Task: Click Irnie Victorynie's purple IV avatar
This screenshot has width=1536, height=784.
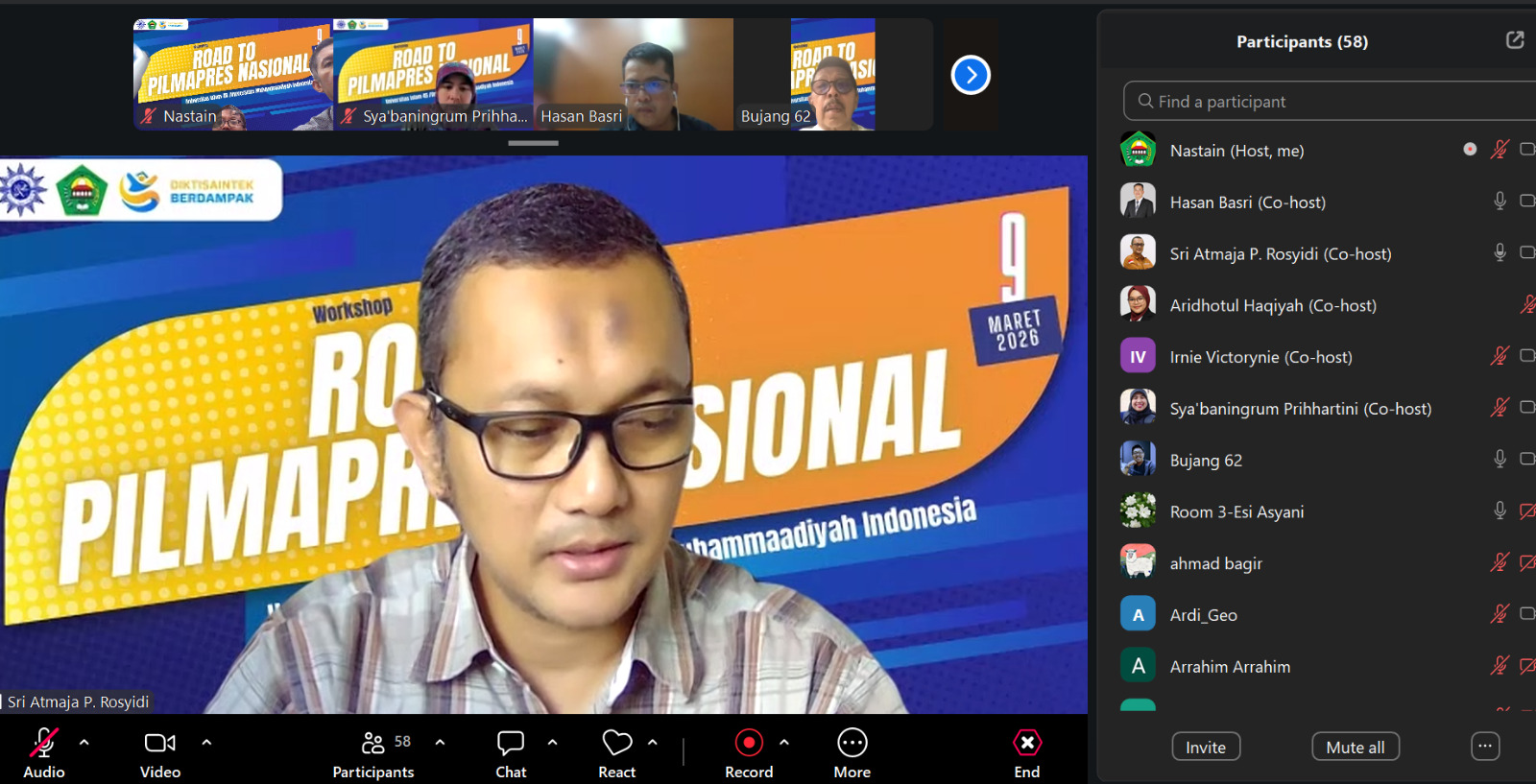Action: [1138, 357]
